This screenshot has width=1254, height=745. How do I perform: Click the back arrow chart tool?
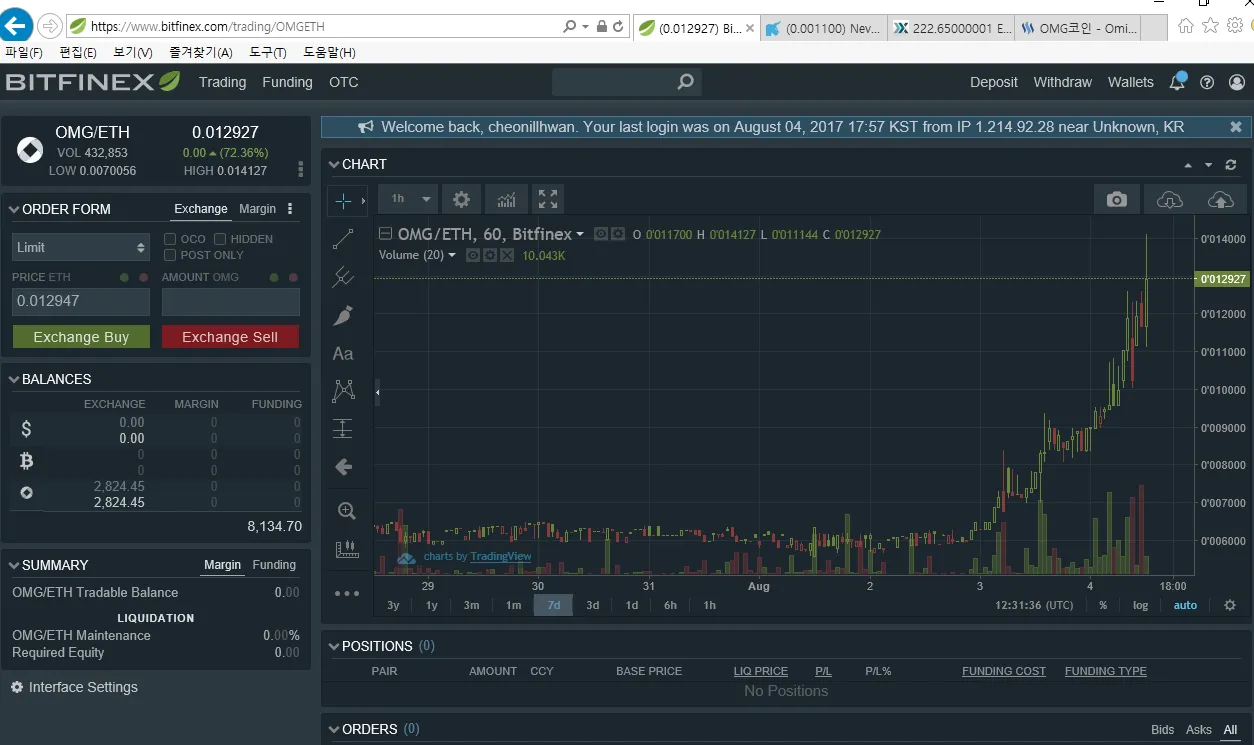(343, 467)
